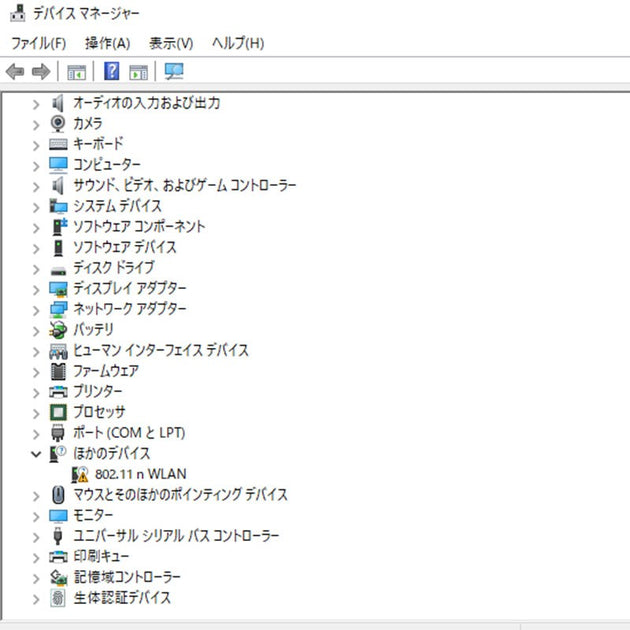This screenshot has width=630, height=630.
Task: Expand the キーボード category arrow
Action: pos(36,145)
